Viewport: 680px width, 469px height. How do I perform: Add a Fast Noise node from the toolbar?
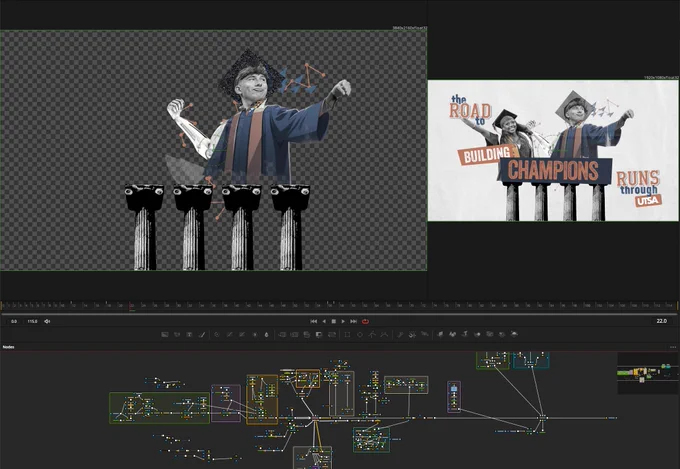click(177, 335)
